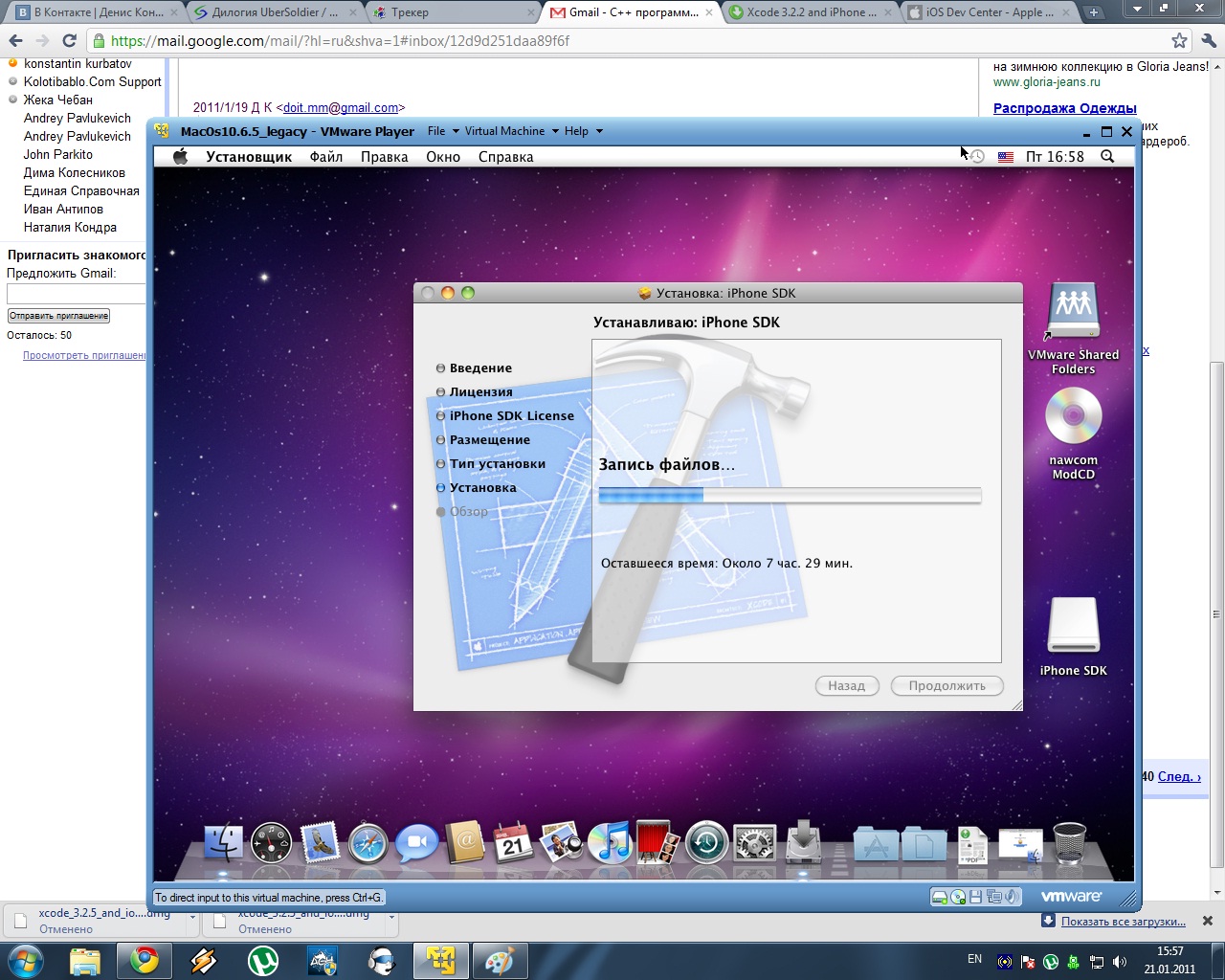Viewport: 1225px width, 980px height.
Task: Open iTunes from the dock
Action: (x=610, y=843)
